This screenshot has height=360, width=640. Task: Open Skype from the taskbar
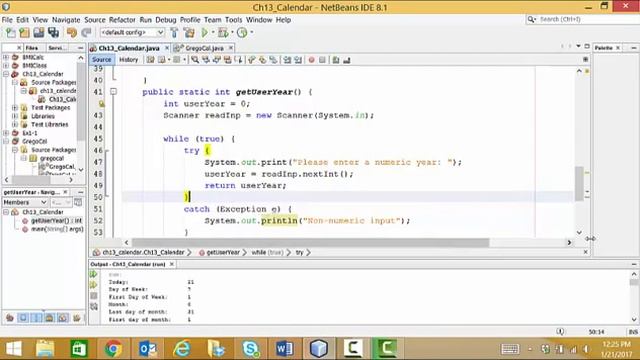tap(250, 349)
